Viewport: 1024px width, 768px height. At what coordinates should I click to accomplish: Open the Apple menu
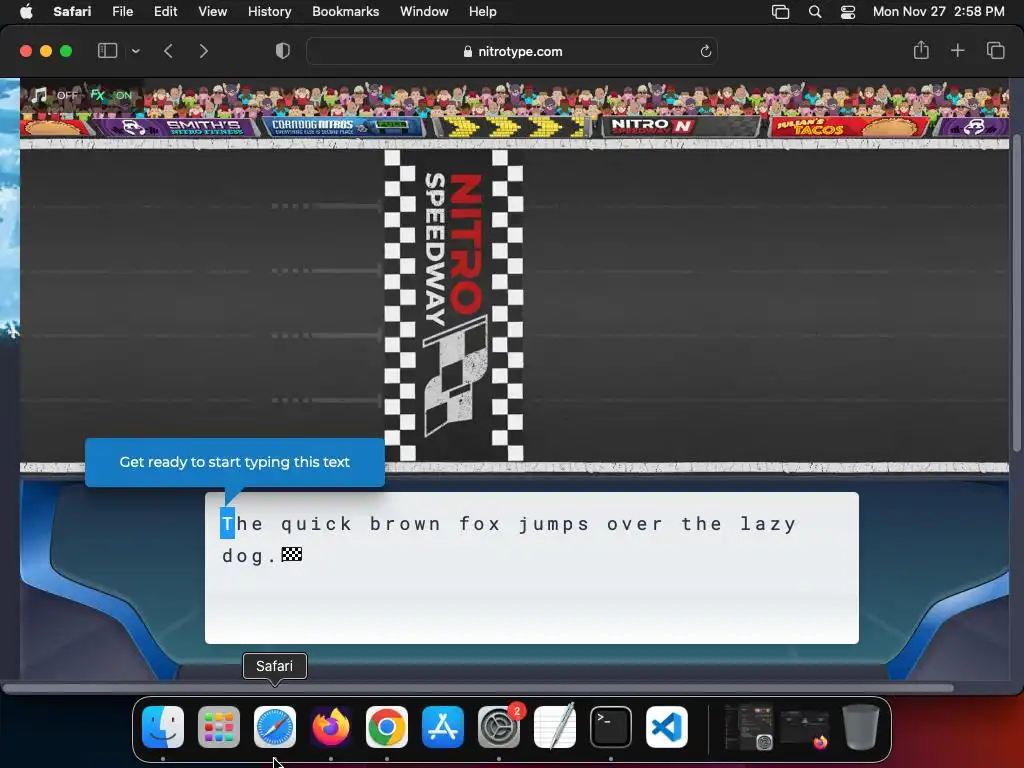point(26,11)
